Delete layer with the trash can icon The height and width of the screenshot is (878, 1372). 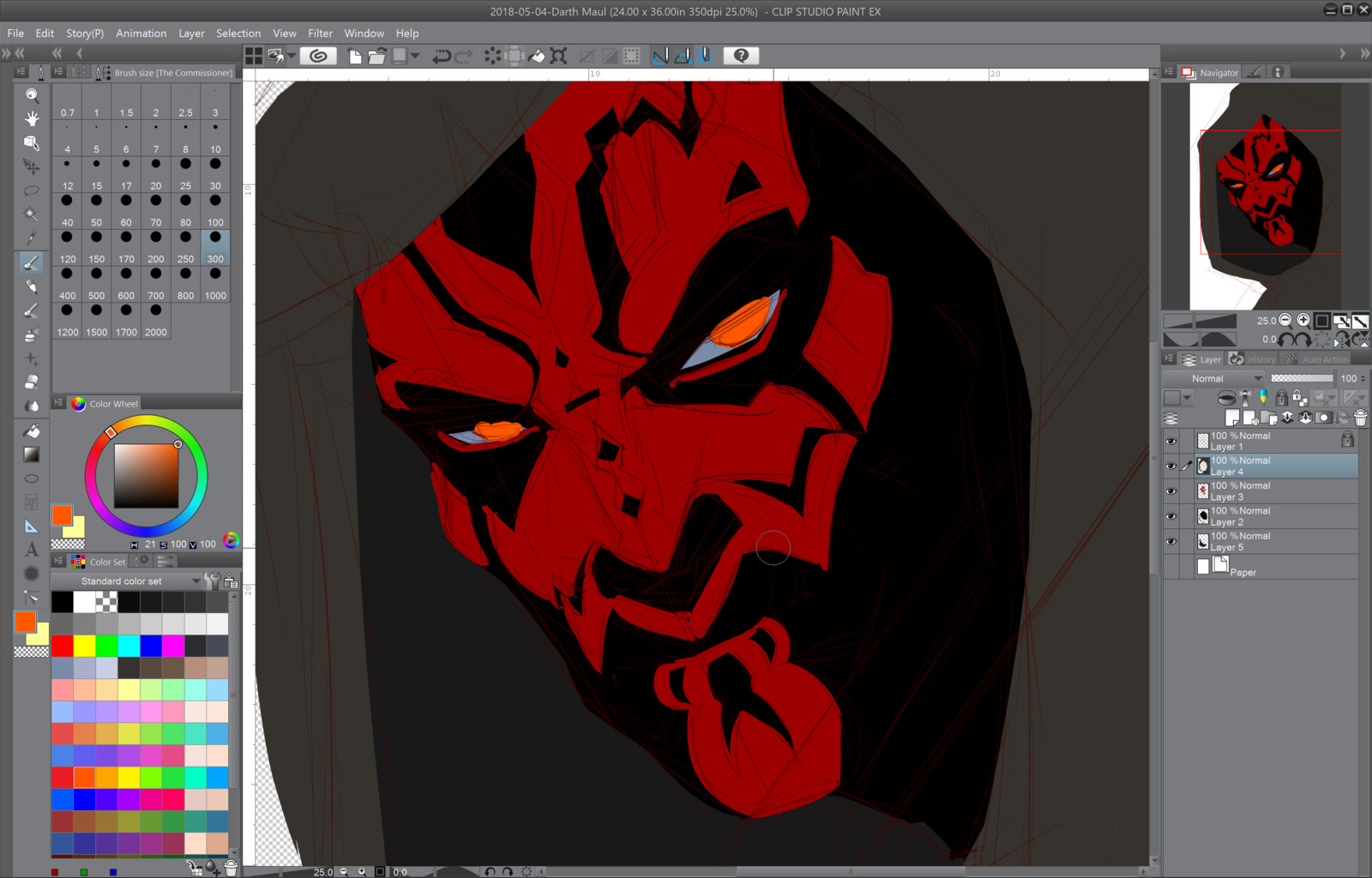pos(1361,418)
